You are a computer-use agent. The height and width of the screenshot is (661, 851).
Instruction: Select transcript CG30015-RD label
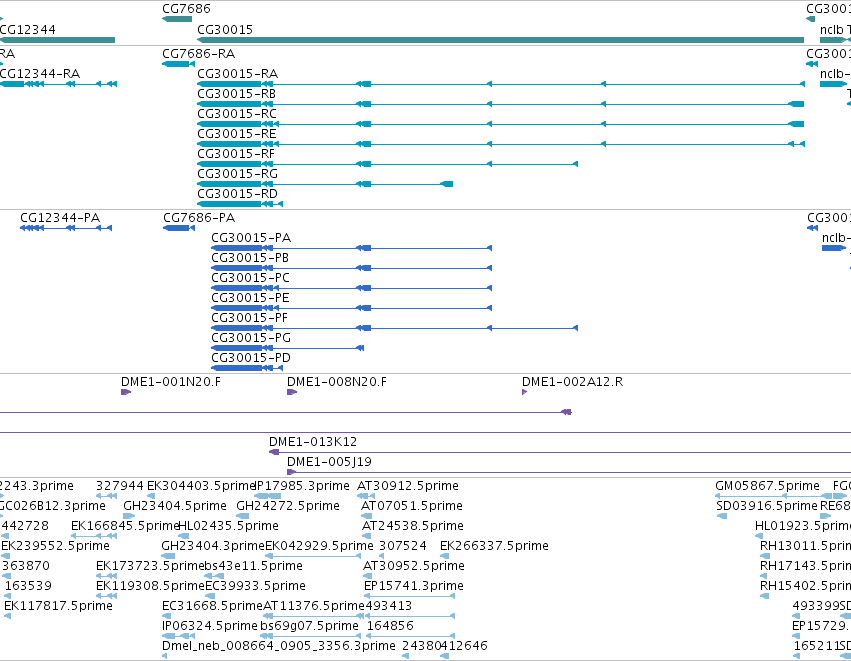(237, 194)
